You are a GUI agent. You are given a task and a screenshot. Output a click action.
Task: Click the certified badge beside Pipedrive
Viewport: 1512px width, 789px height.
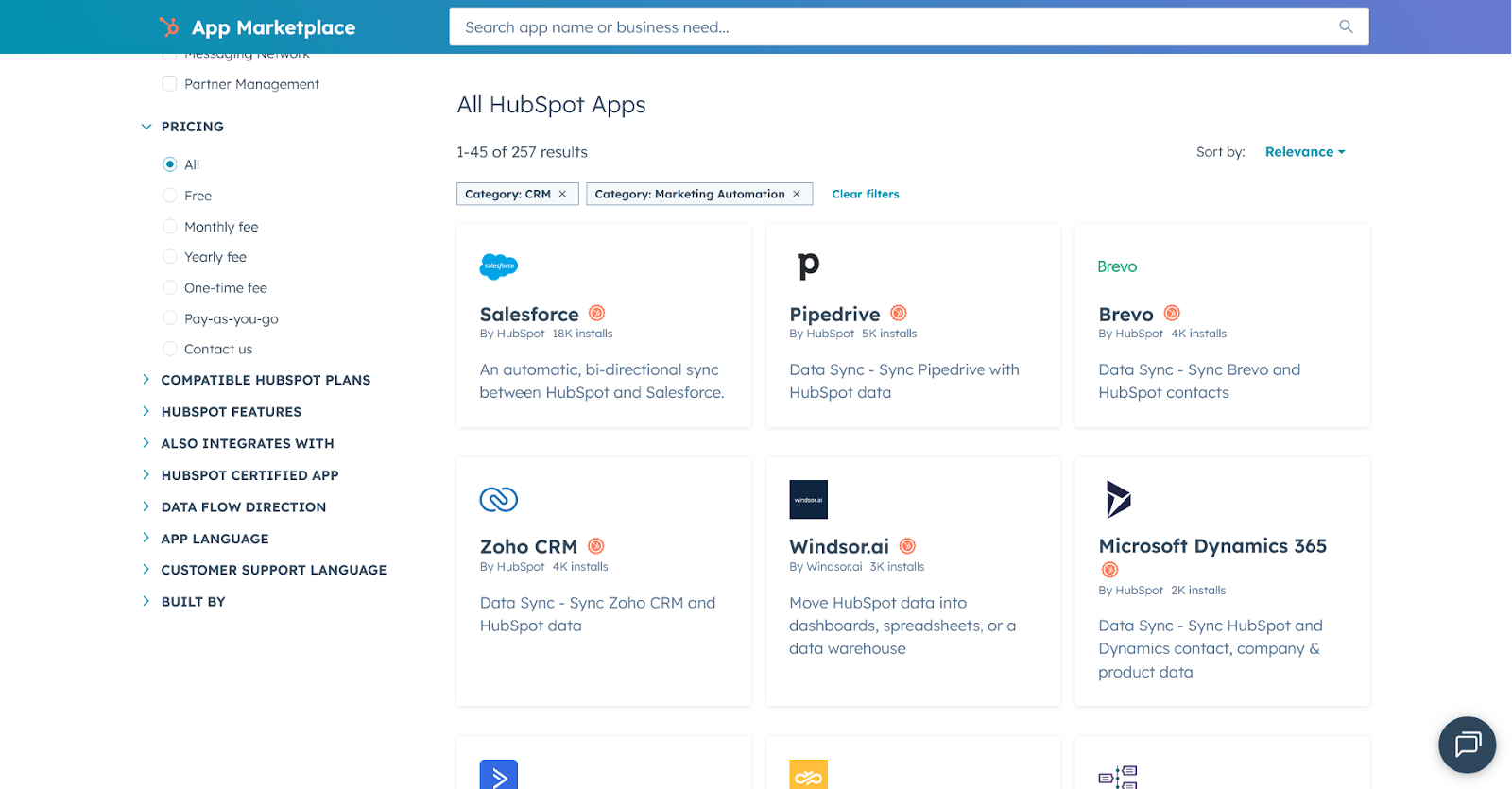coord(899,313)
